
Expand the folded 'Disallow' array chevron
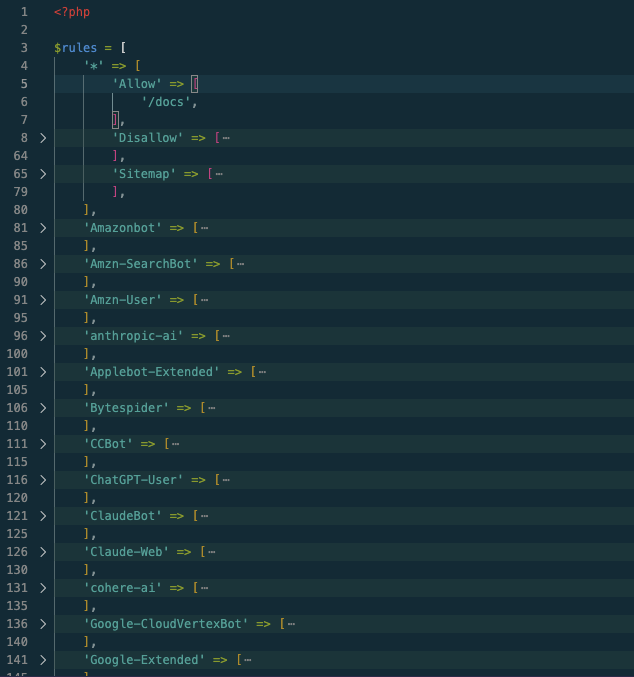point(42,138)
